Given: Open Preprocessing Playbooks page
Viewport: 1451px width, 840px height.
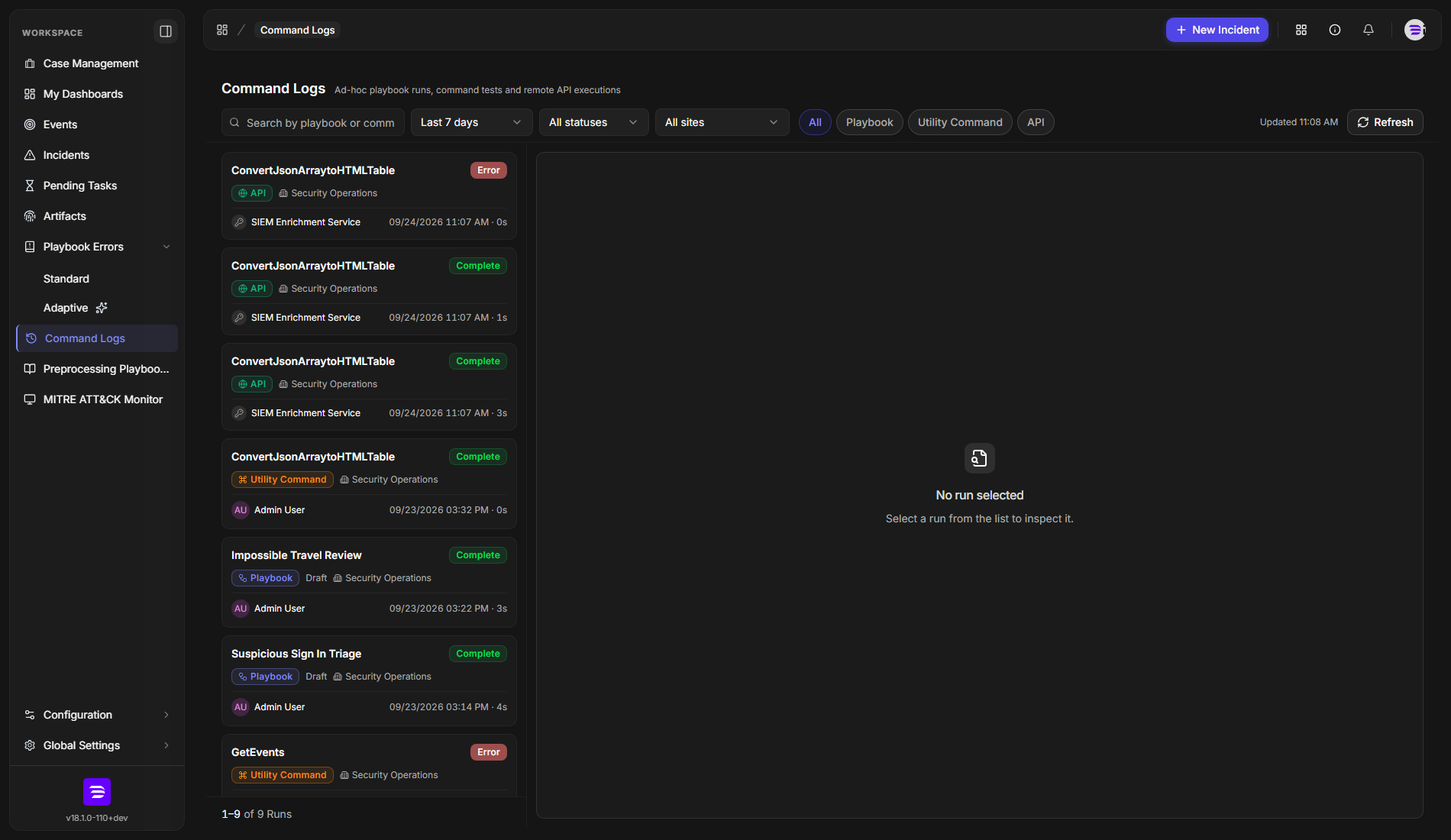Looking at the screenshot, I should 97,369.
